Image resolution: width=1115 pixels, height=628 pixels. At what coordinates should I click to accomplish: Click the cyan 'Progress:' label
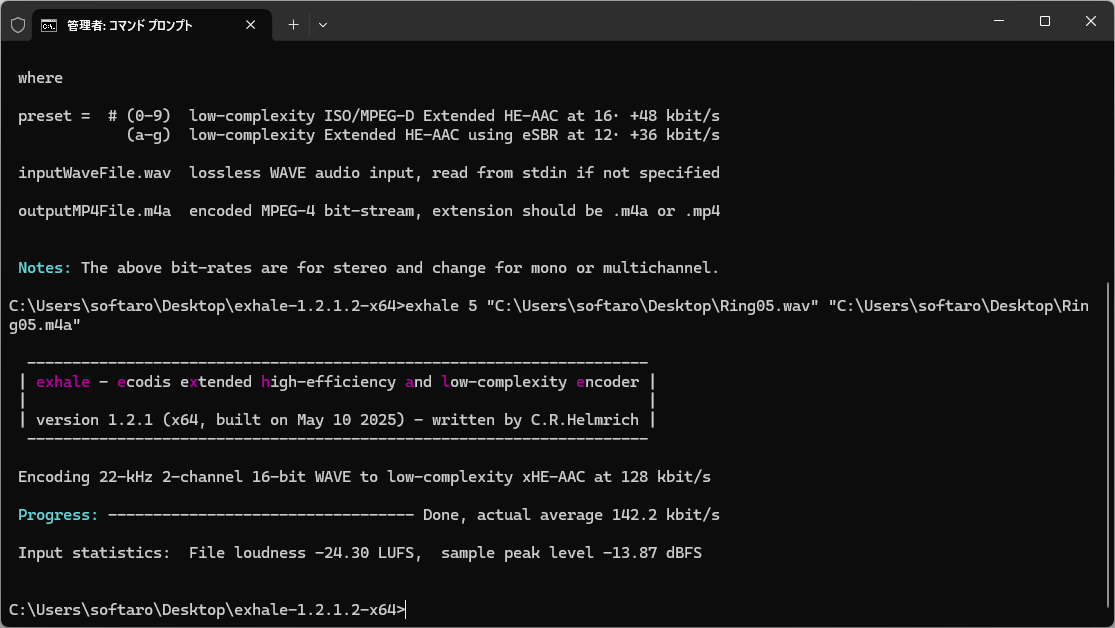[x=58, y=515]
